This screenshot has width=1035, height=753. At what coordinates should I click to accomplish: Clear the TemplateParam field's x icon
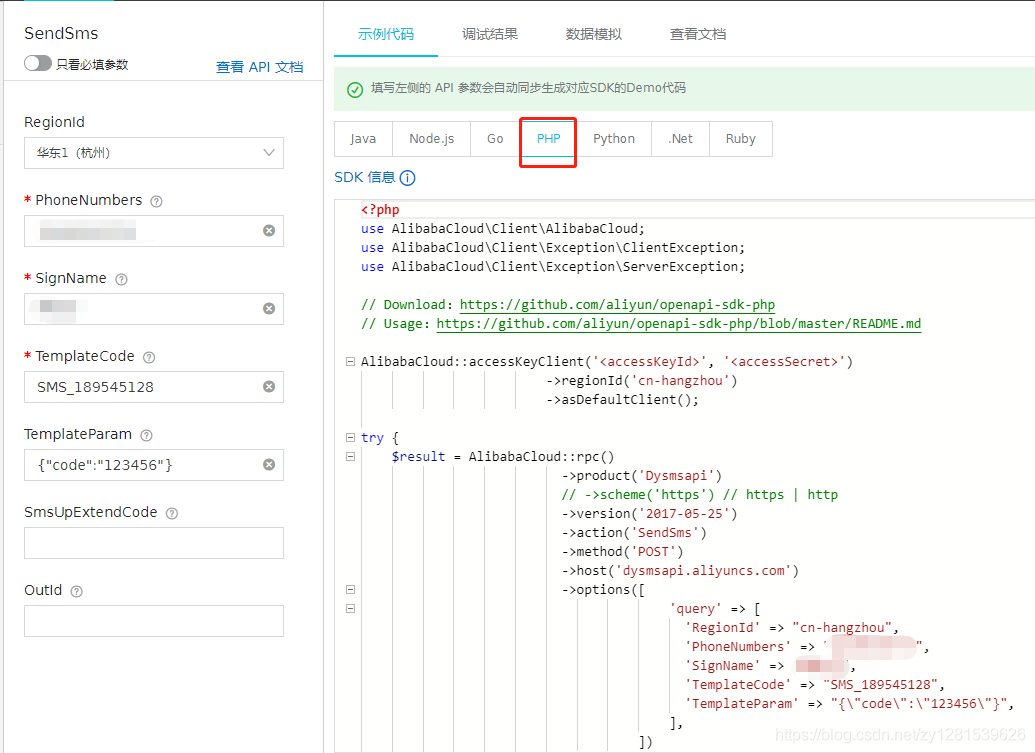pyautogui.click(x=268, y=465)
